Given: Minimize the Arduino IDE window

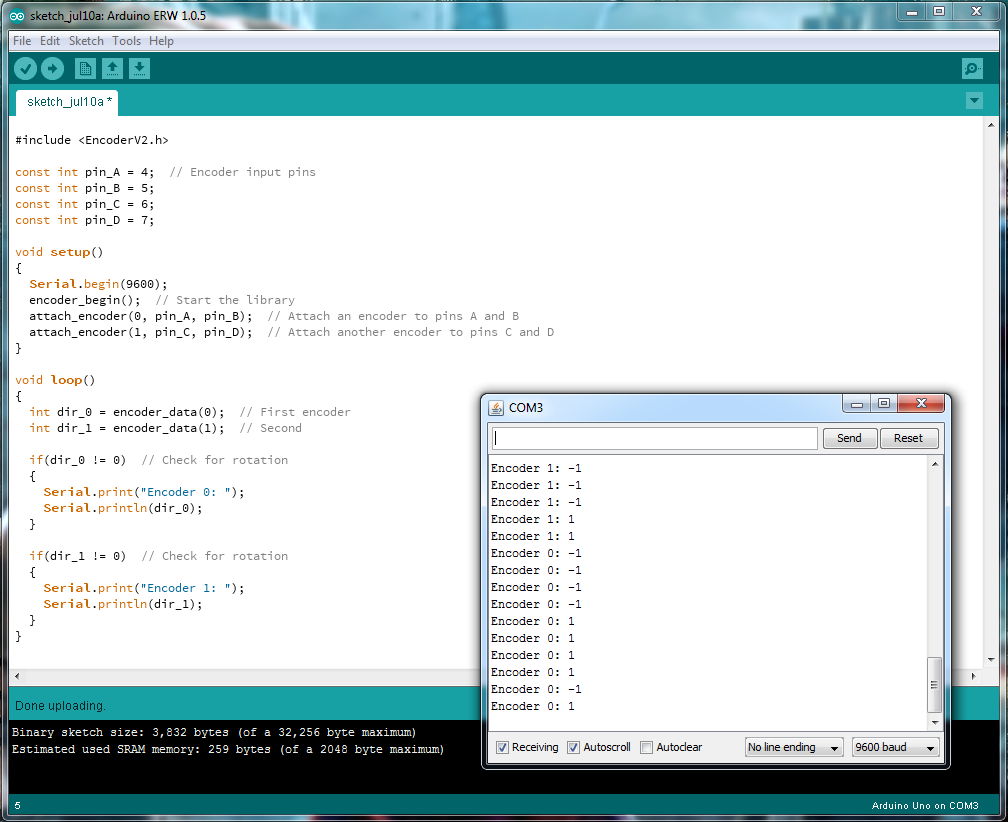Looking at the screenshot, I should pyautogui.click(x=912, y=12).
